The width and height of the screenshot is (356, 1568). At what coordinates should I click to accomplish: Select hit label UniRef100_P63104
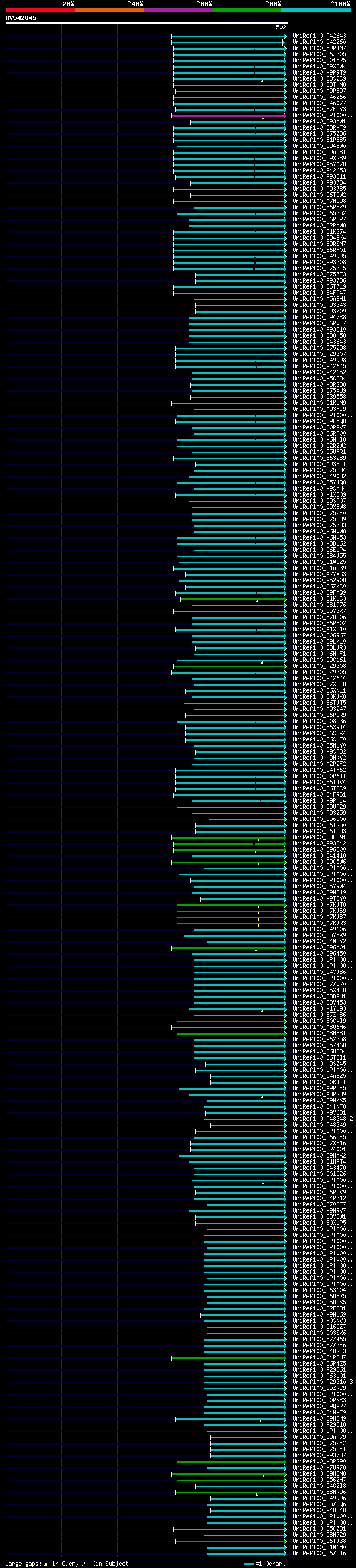pos(319,1290)
